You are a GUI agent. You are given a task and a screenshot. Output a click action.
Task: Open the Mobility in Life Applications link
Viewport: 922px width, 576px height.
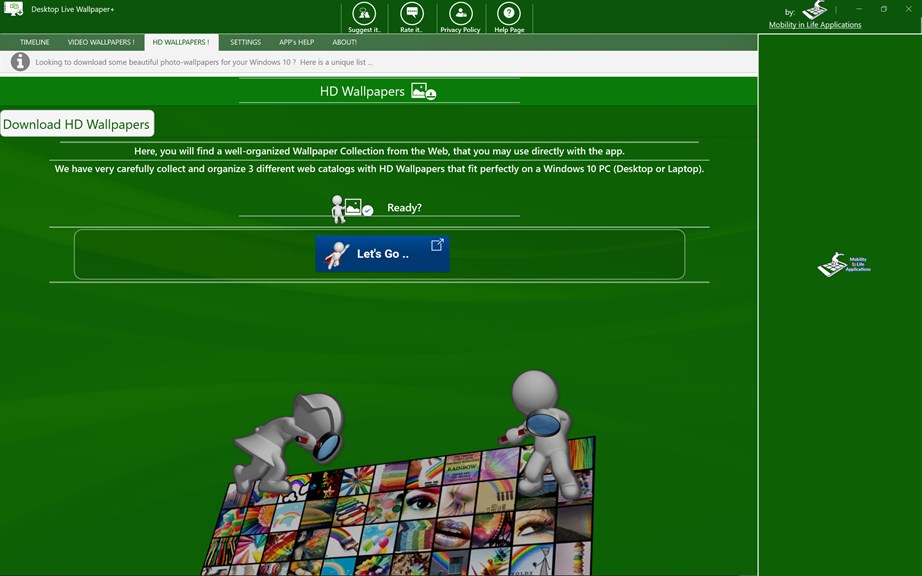(815, 25)
